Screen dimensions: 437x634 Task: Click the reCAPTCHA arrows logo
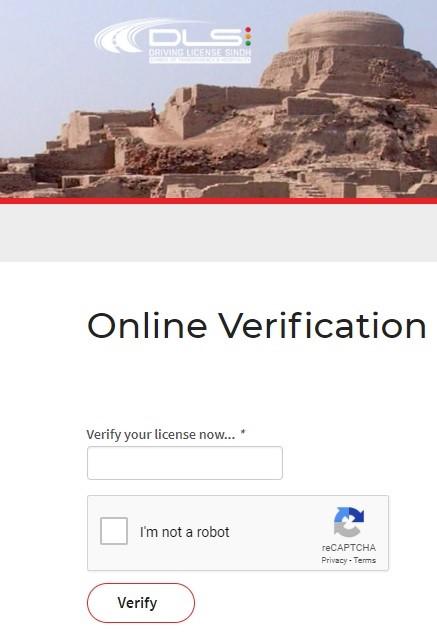(x=349, y=522)
